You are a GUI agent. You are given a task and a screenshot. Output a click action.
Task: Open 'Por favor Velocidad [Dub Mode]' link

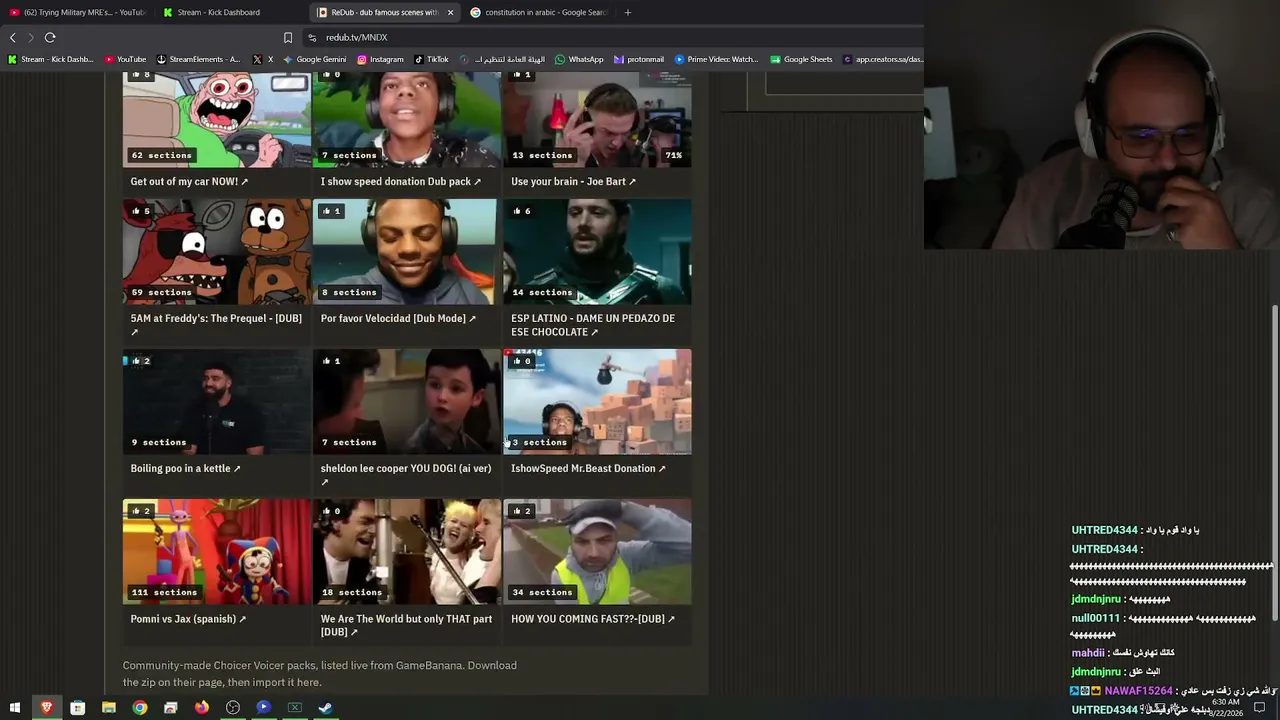398,319
